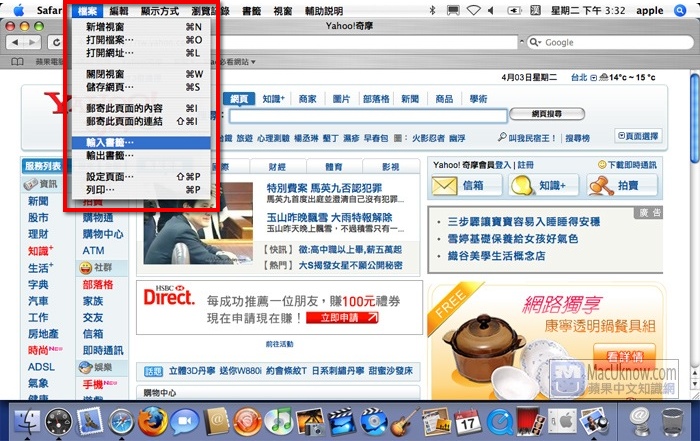Open the Mail stamp icon in Dock
The width and height of the screenshot is (700, 441).
click(90, 422)
